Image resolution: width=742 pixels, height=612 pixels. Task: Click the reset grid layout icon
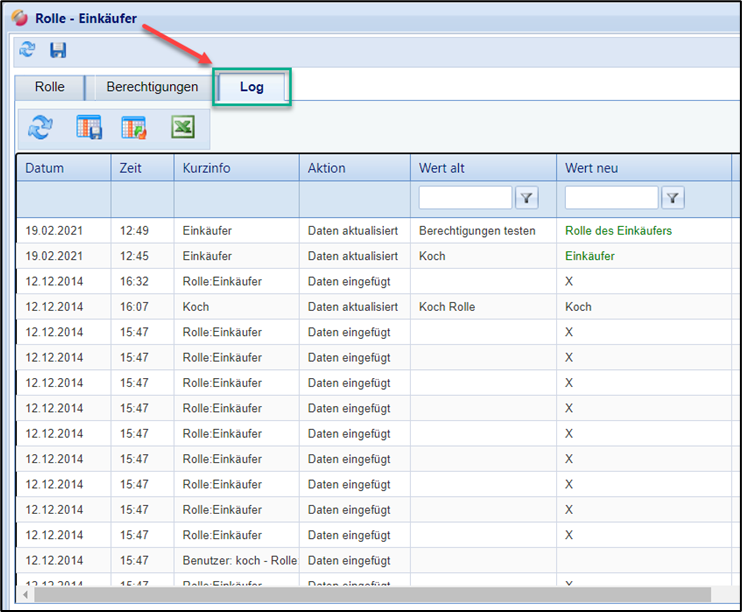coord(134,127)
